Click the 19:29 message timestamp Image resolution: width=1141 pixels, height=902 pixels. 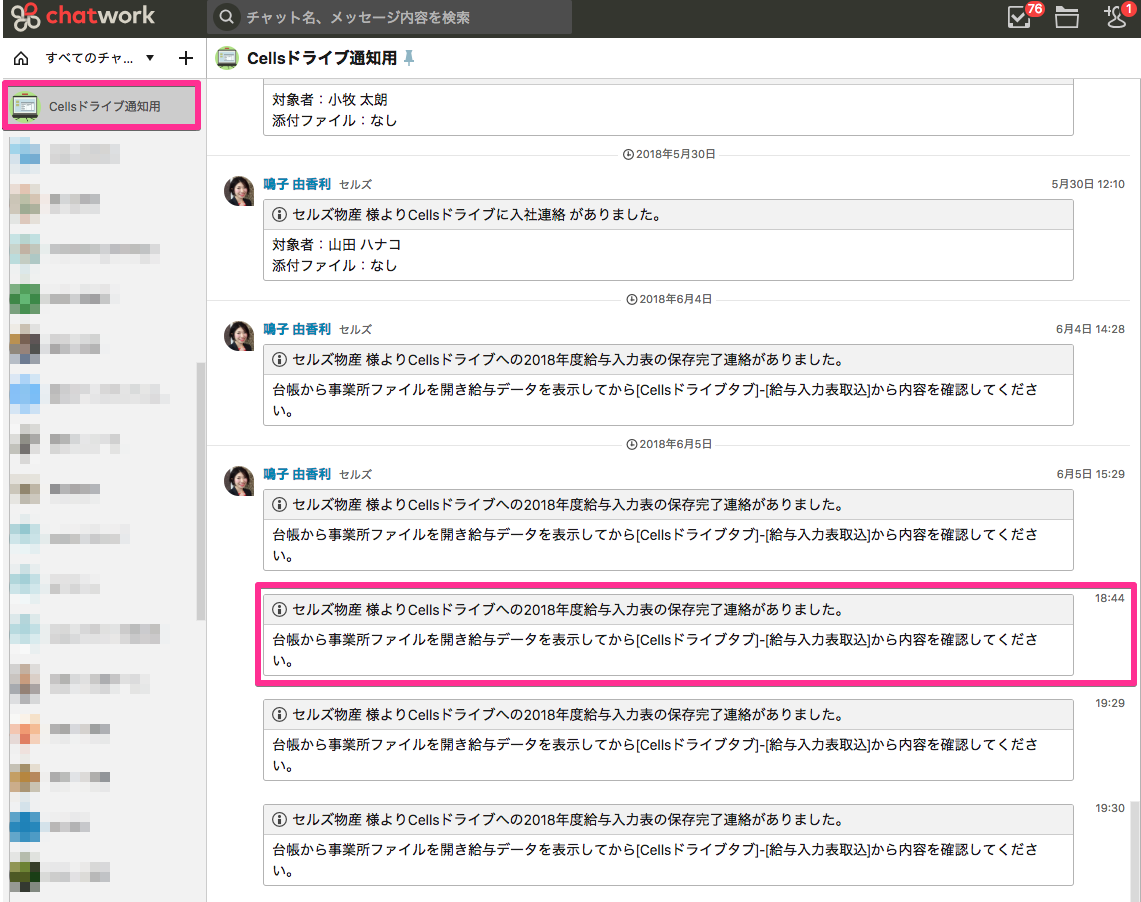point(1110,703)
